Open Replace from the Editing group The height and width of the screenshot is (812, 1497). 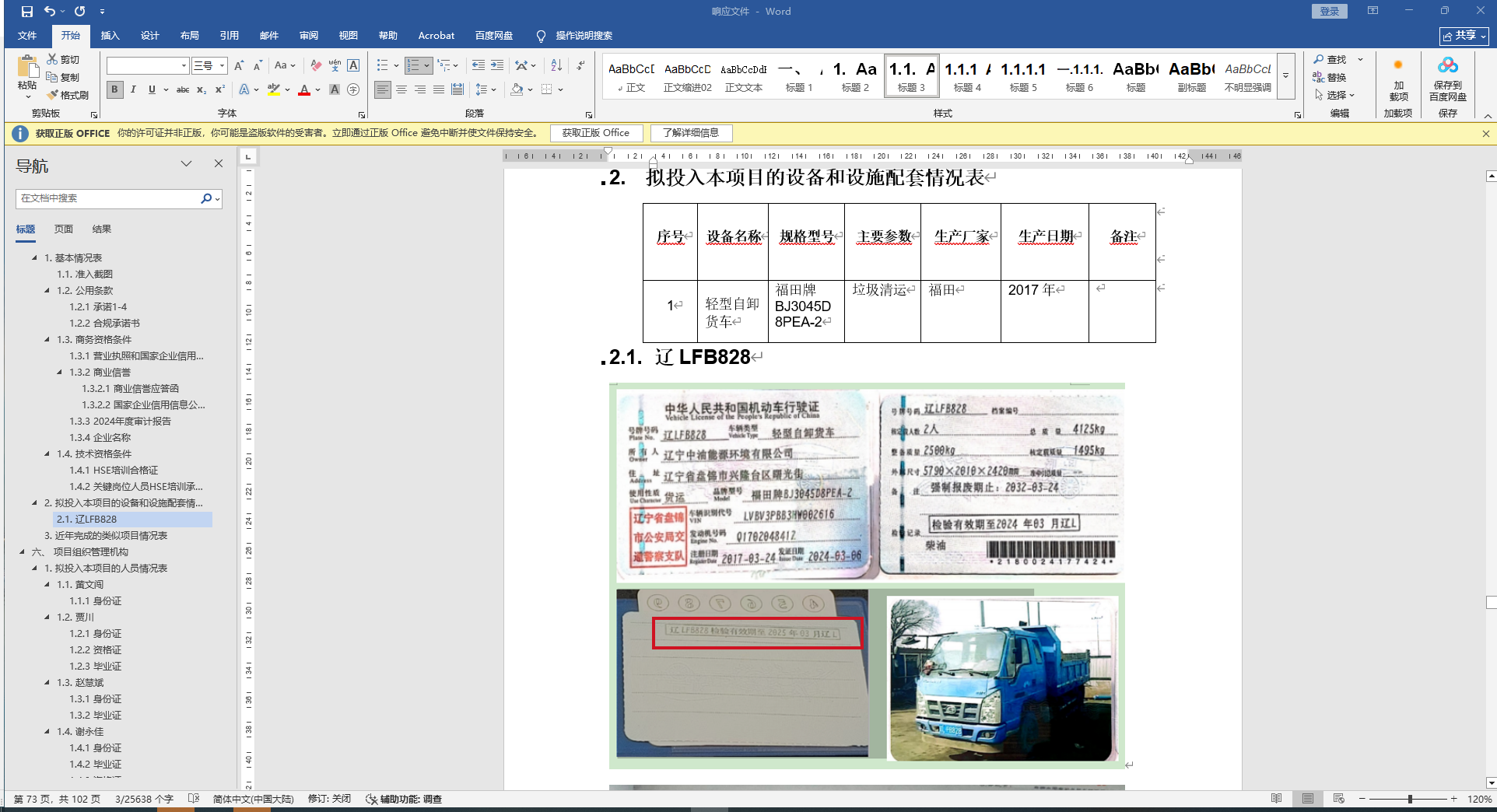point(1330,77)
